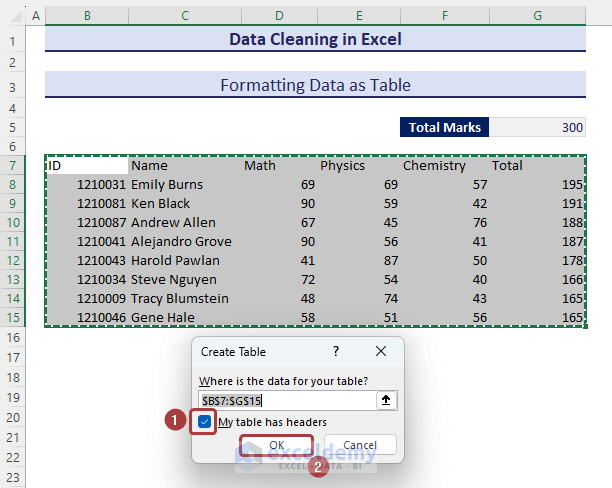612x488 pixels.
Task: Click the ID header cell
Action: click(x=87, y=166)
